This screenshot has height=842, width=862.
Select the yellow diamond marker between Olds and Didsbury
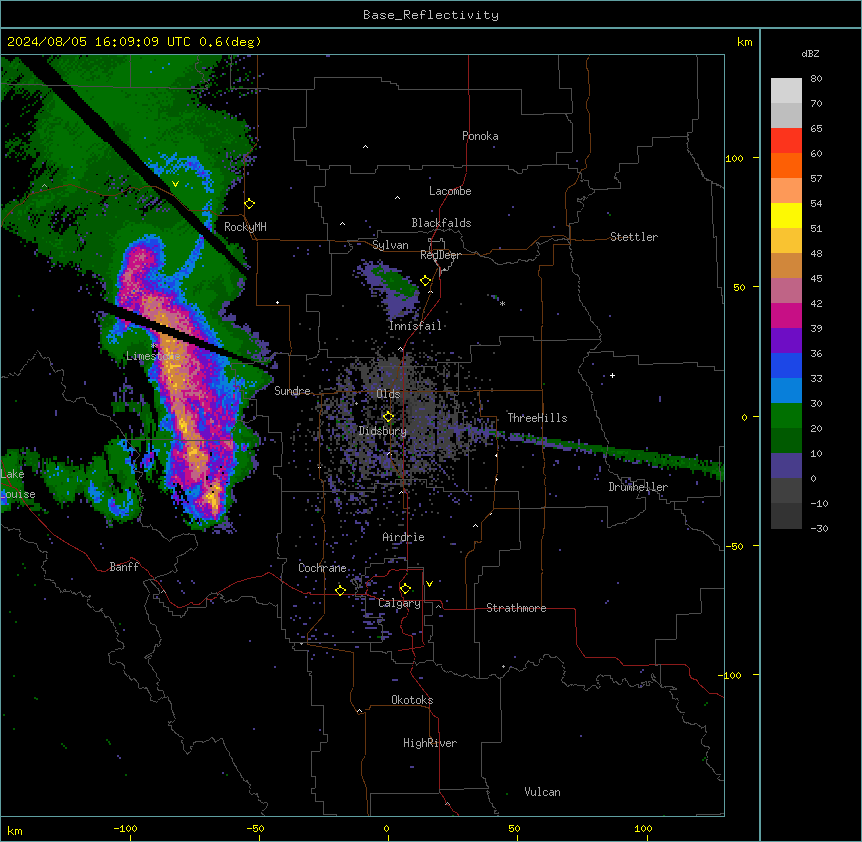point(388,416)
